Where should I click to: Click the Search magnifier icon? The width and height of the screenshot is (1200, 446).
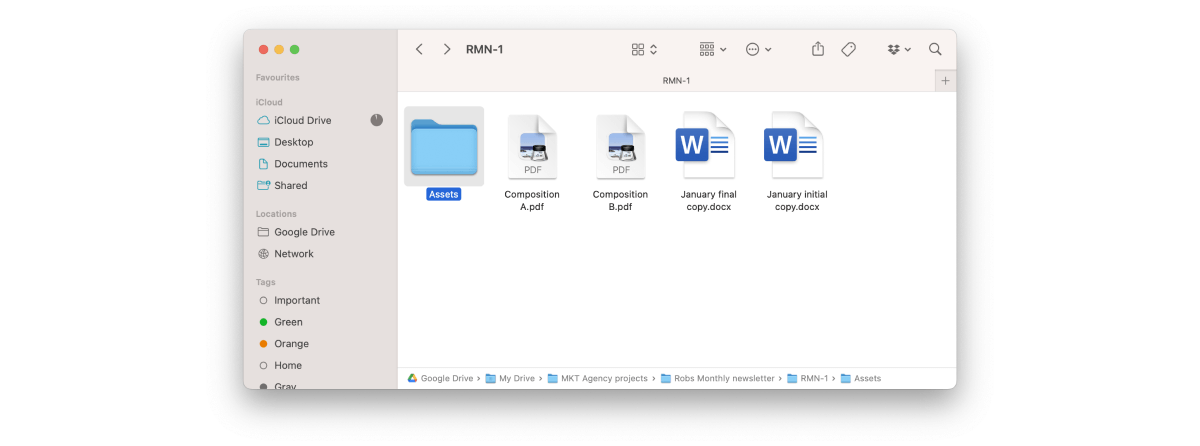tap(935, 49)
